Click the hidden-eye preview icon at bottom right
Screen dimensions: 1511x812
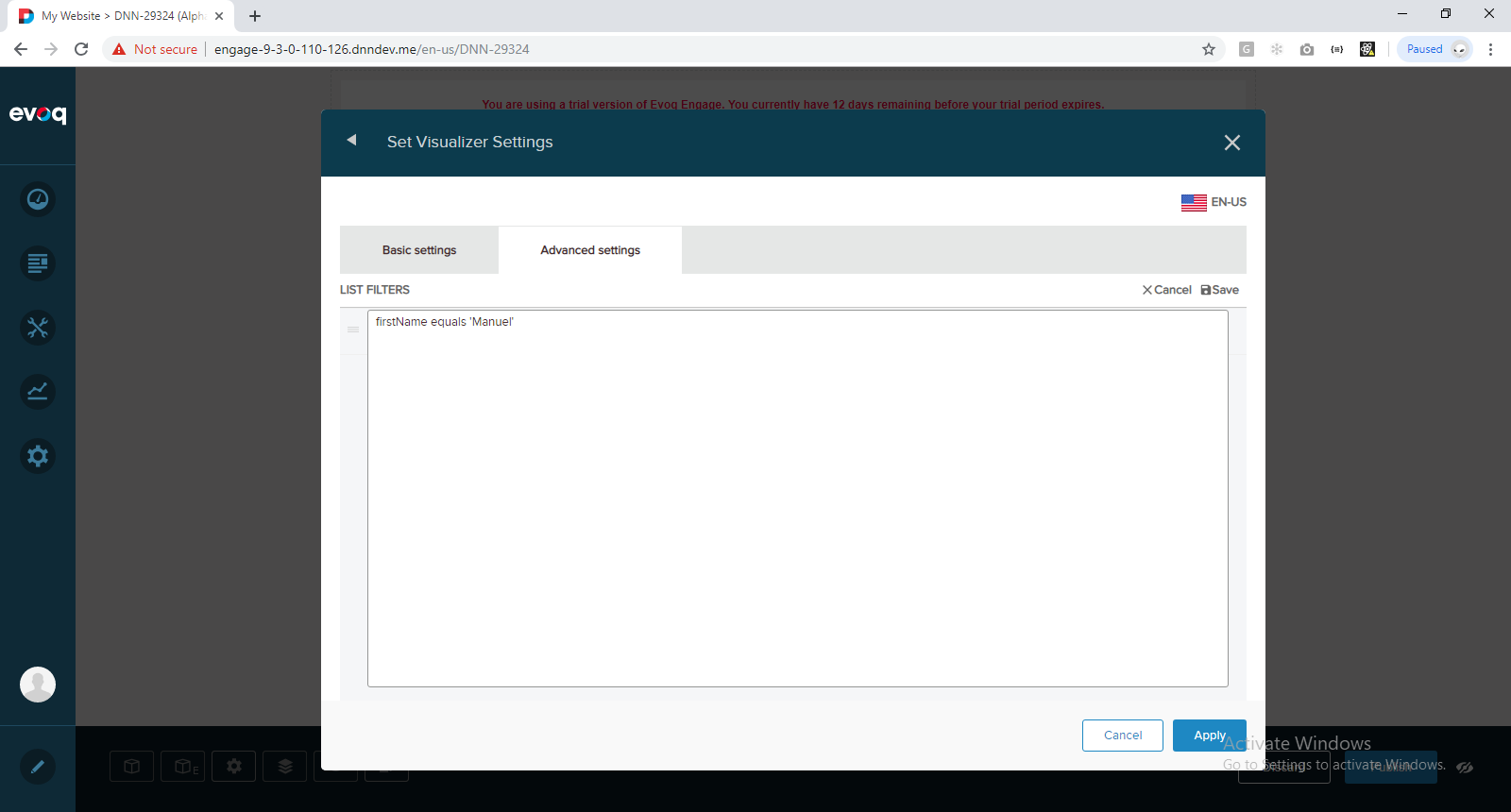[1465, 767]
